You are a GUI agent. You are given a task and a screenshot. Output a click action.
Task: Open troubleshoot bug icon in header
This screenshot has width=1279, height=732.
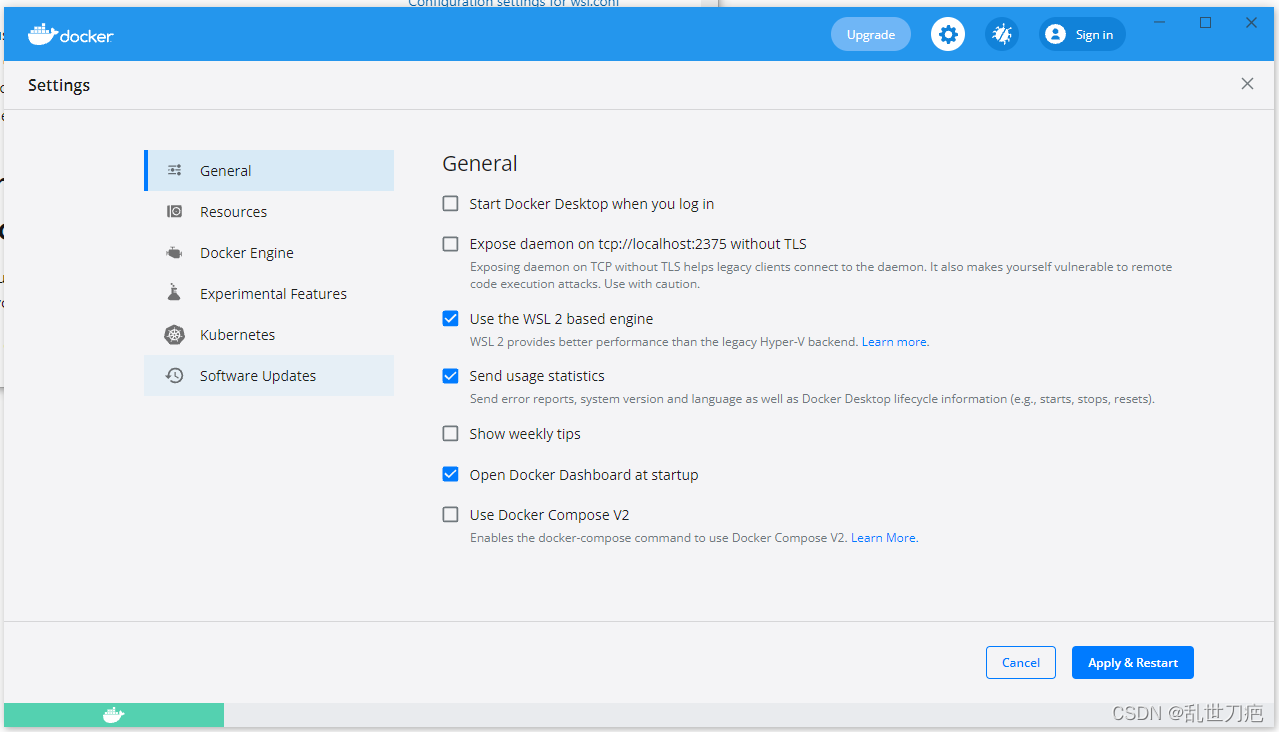[x=1002, y=34]
